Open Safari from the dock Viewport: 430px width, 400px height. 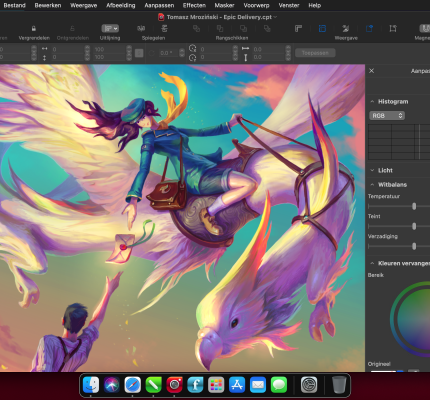tap(133, 385)
